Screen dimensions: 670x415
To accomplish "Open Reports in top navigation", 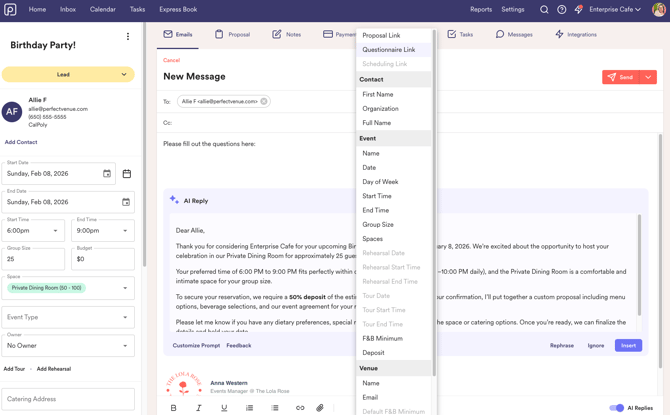I will (481, 9).
